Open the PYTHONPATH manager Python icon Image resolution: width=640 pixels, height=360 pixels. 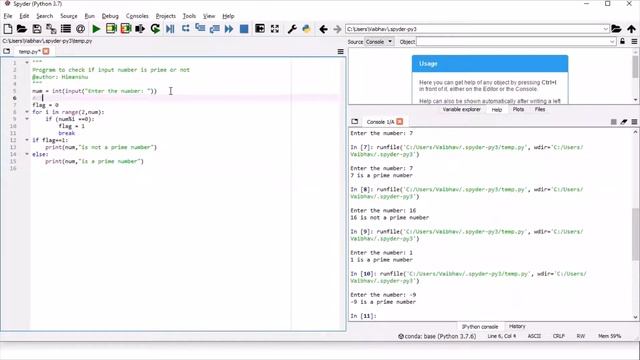coord(307,29)
